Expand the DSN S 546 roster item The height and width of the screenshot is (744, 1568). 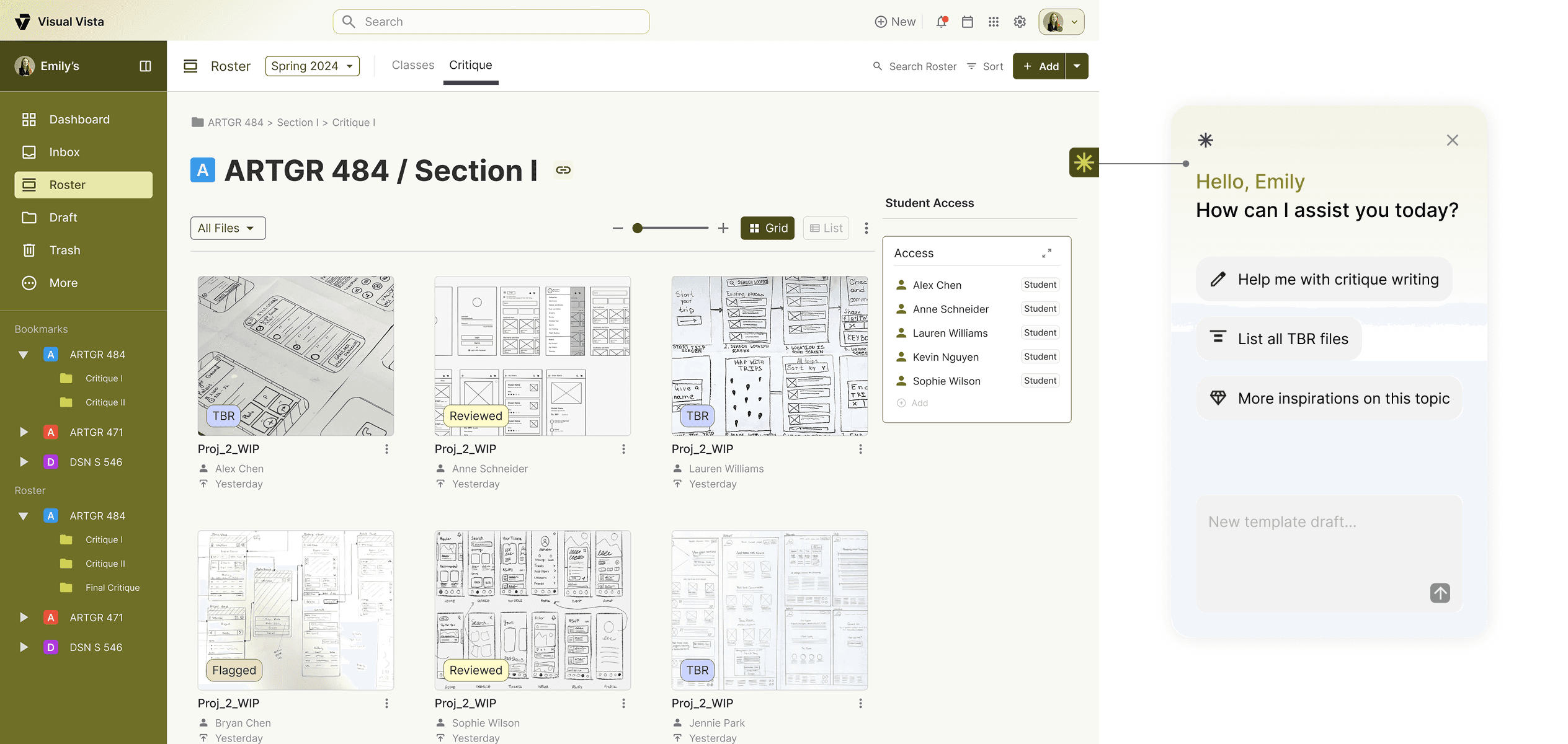24,647
